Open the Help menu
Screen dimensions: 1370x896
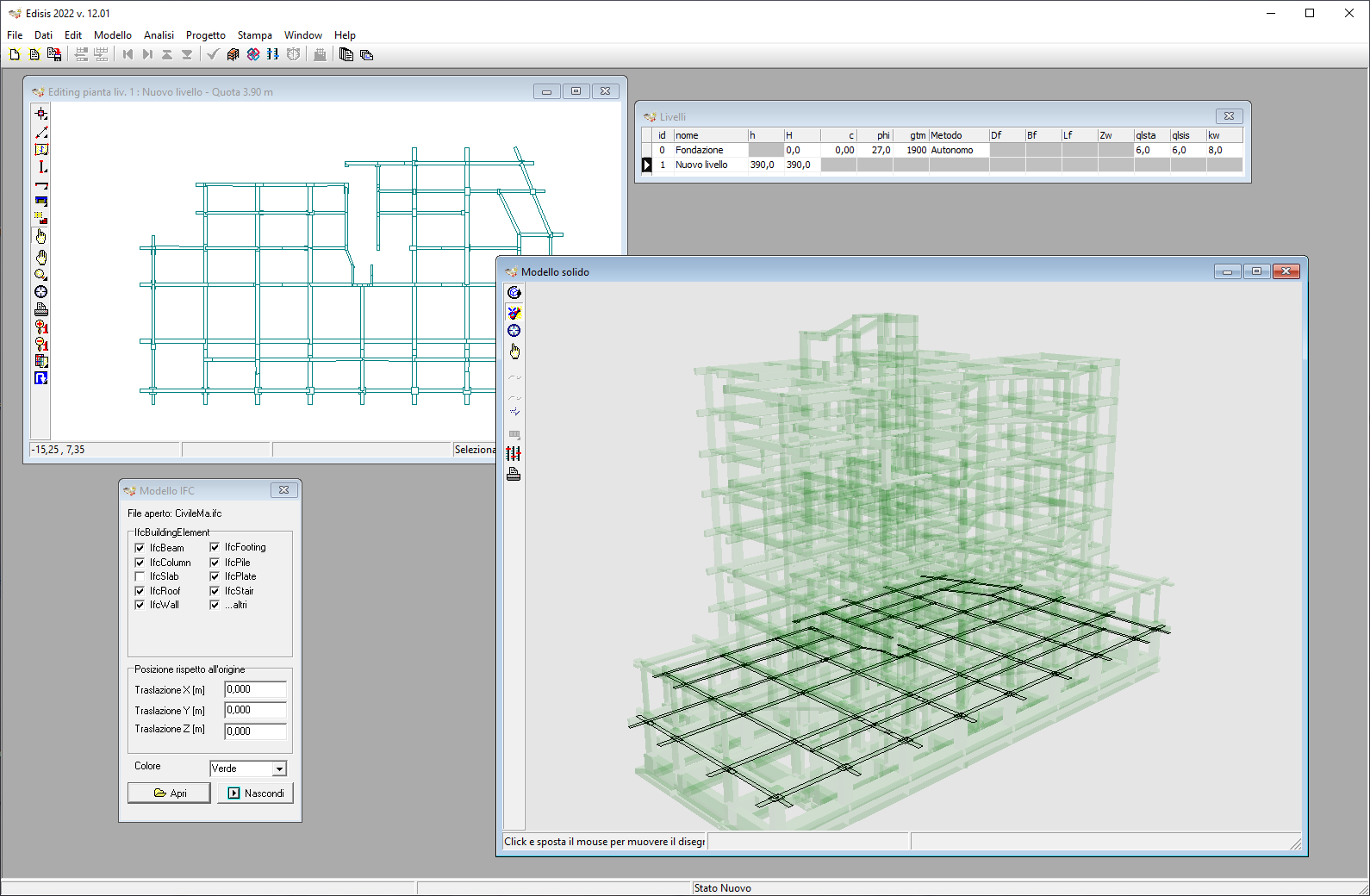coord(345,35)
